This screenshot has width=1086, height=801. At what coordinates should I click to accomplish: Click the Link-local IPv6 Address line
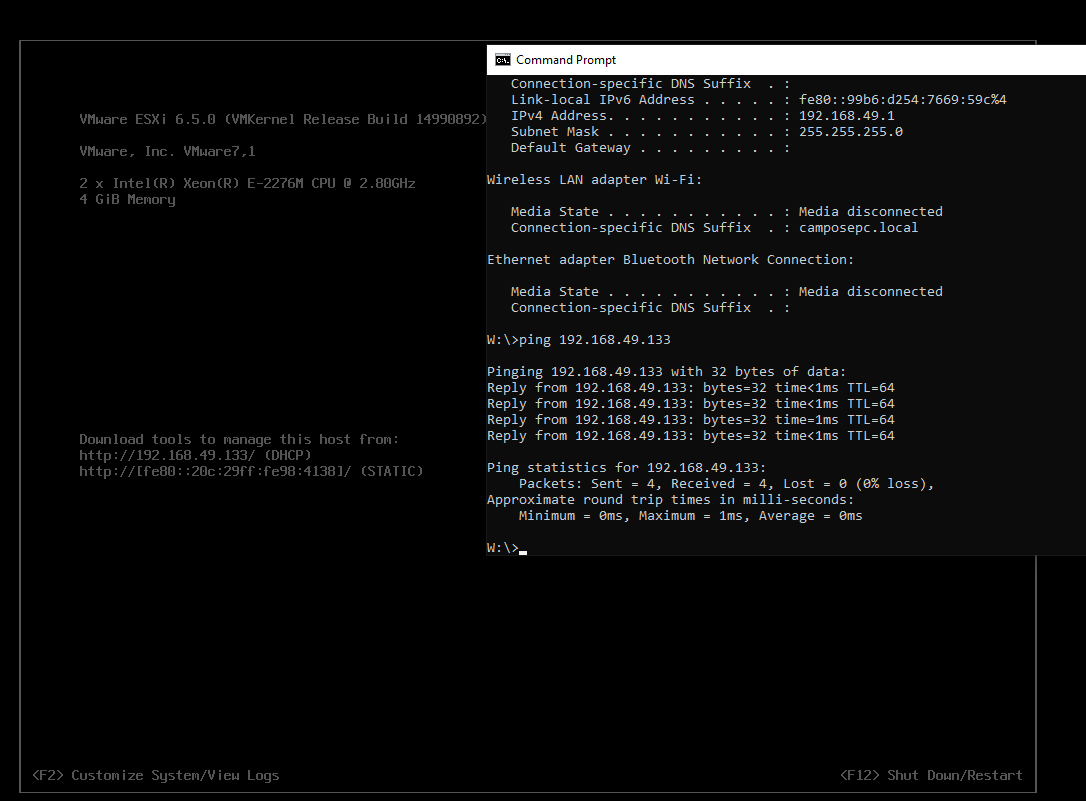(758, 100)
